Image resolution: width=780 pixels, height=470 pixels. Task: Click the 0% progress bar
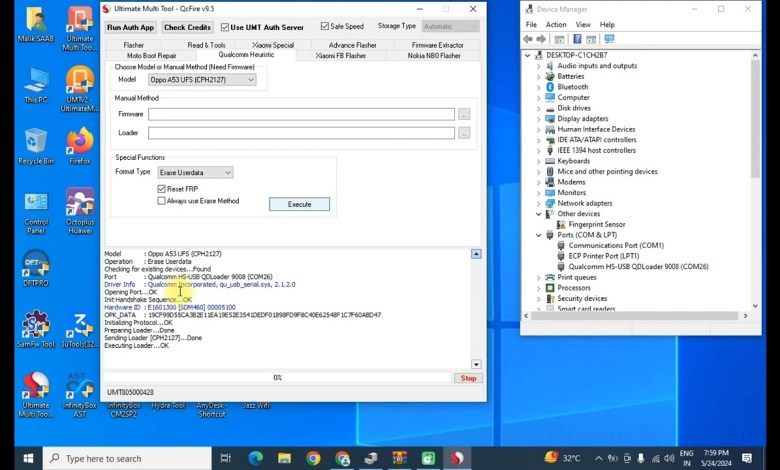point(278,378)
